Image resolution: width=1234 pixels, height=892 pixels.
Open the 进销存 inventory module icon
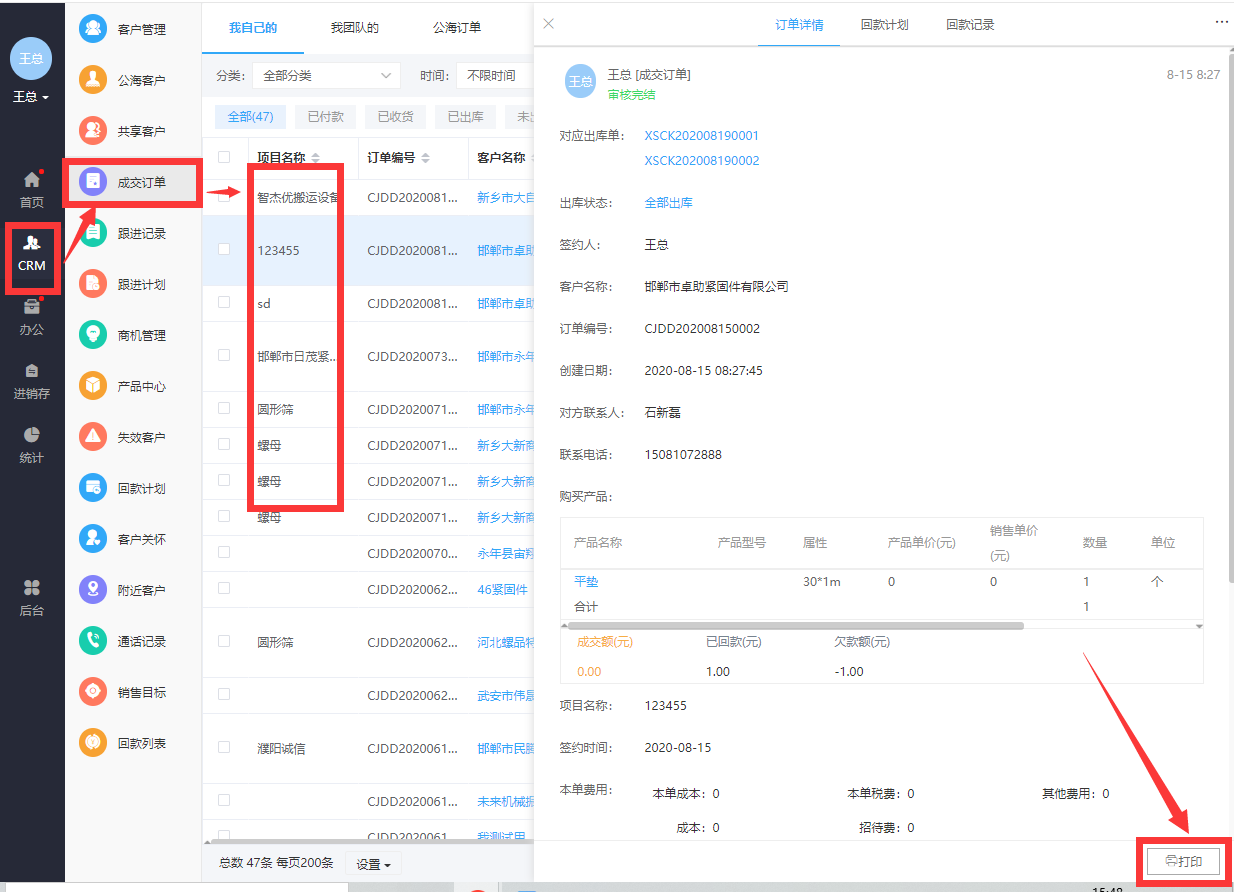tap(32, 371)
